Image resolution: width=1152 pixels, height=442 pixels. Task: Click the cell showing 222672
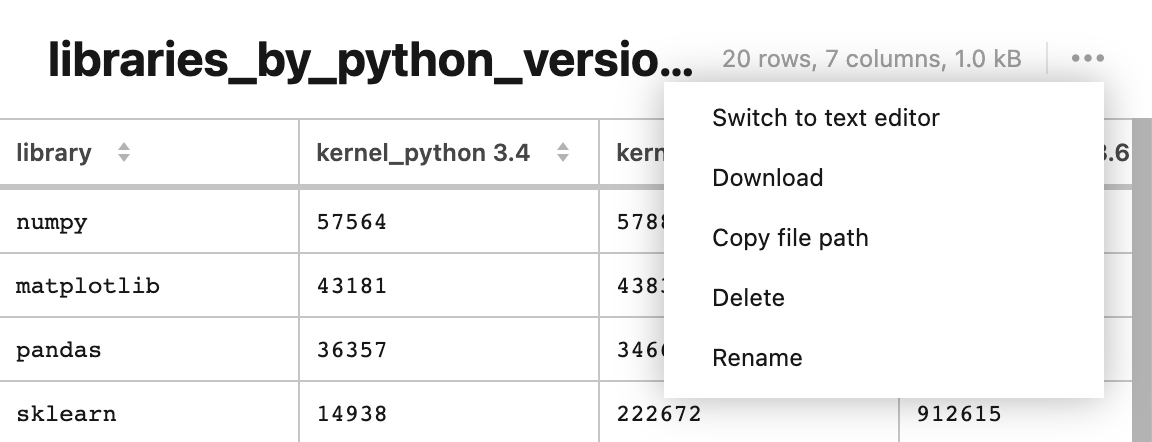[658, 414]
